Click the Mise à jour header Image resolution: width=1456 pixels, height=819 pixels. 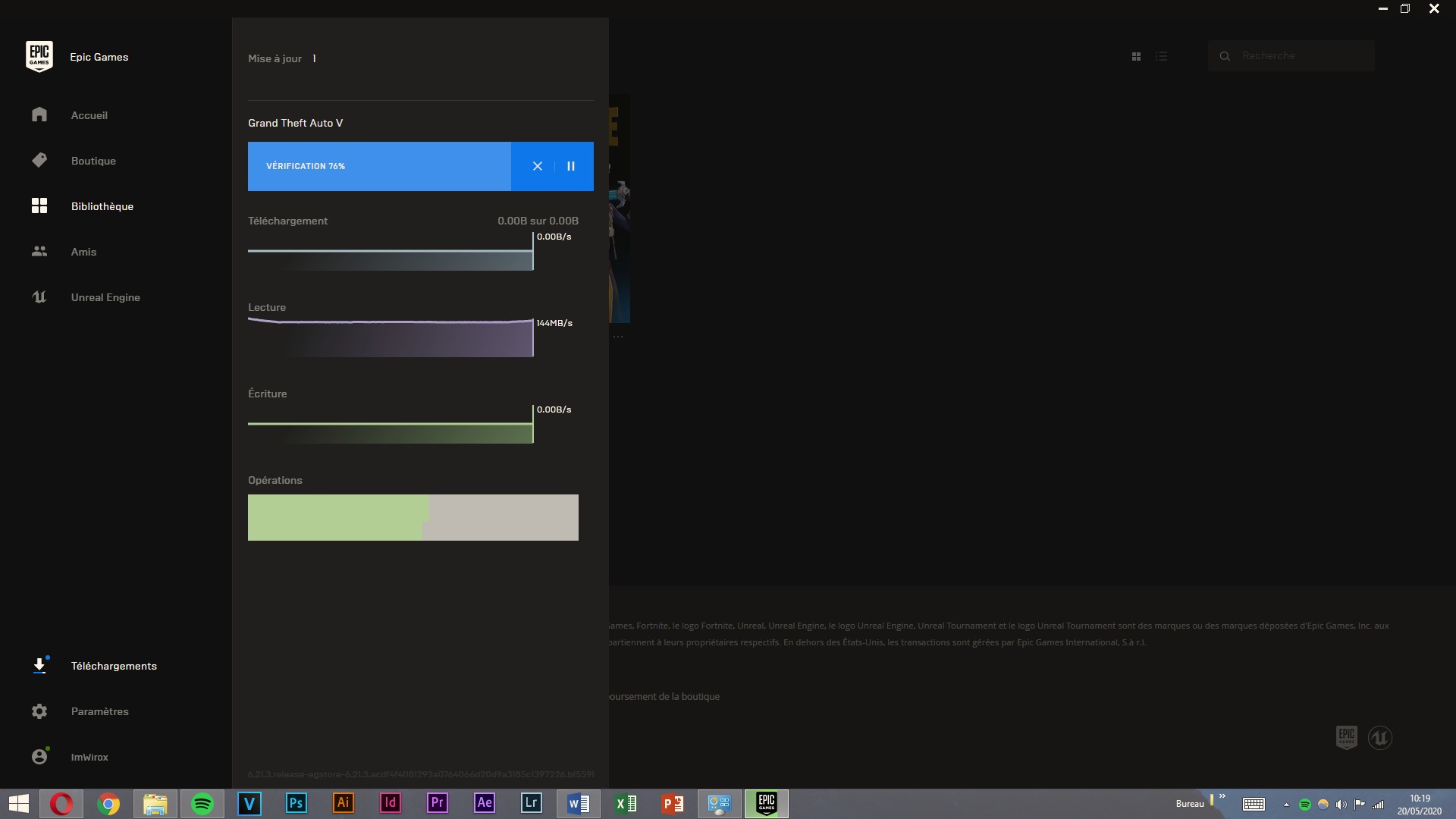pos(275,58)
